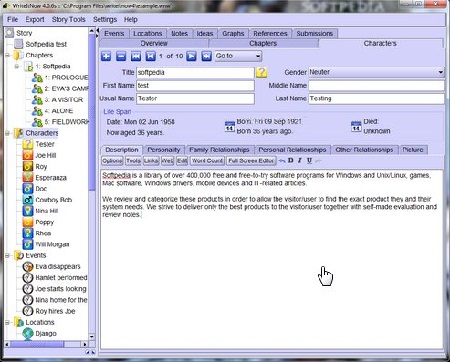450x362 pixels.
Task: Collapse the Characters tree node
Action: click(7, 133)
